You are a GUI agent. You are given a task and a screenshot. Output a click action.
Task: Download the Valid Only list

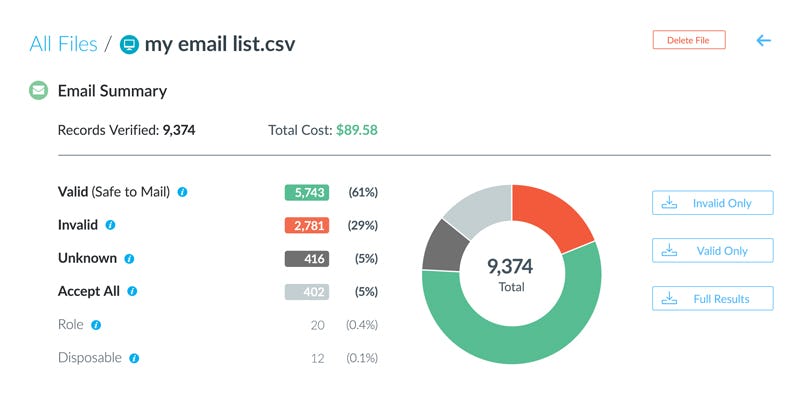[x=713, y=250]
